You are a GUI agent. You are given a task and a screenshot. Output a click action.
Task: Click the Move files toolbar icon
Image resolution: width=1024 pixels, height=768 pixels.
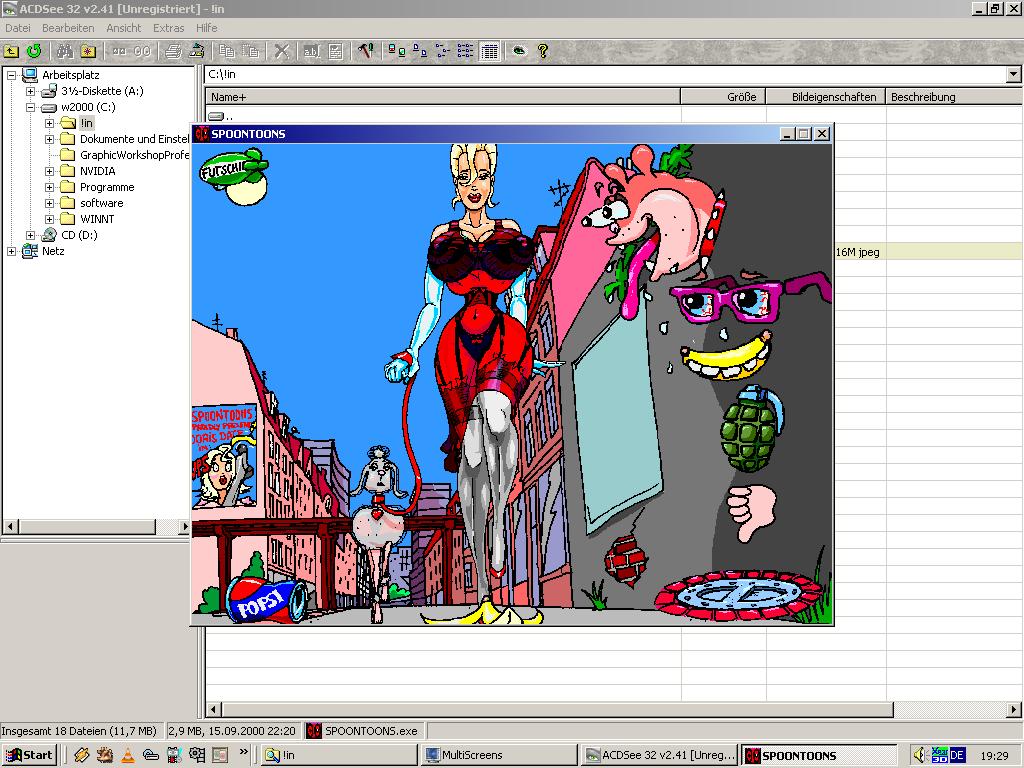[250, 51]
